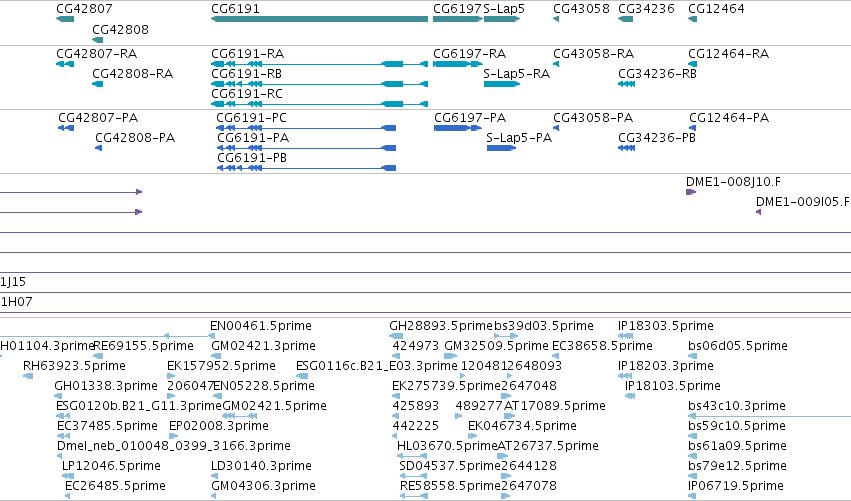Select the S-Lap5-RA transcript

coord(502,84)
